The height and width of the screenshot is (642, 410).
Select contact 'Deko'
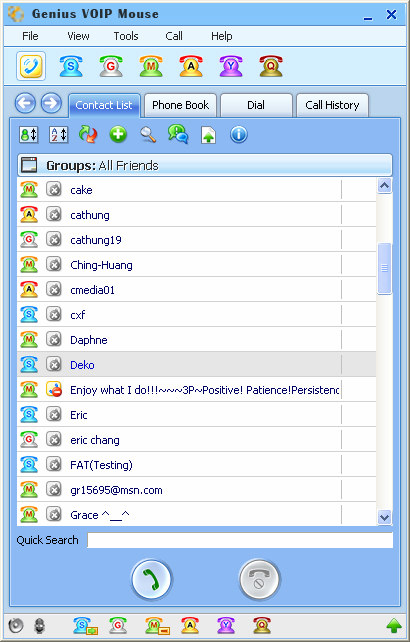coord(197,364)
